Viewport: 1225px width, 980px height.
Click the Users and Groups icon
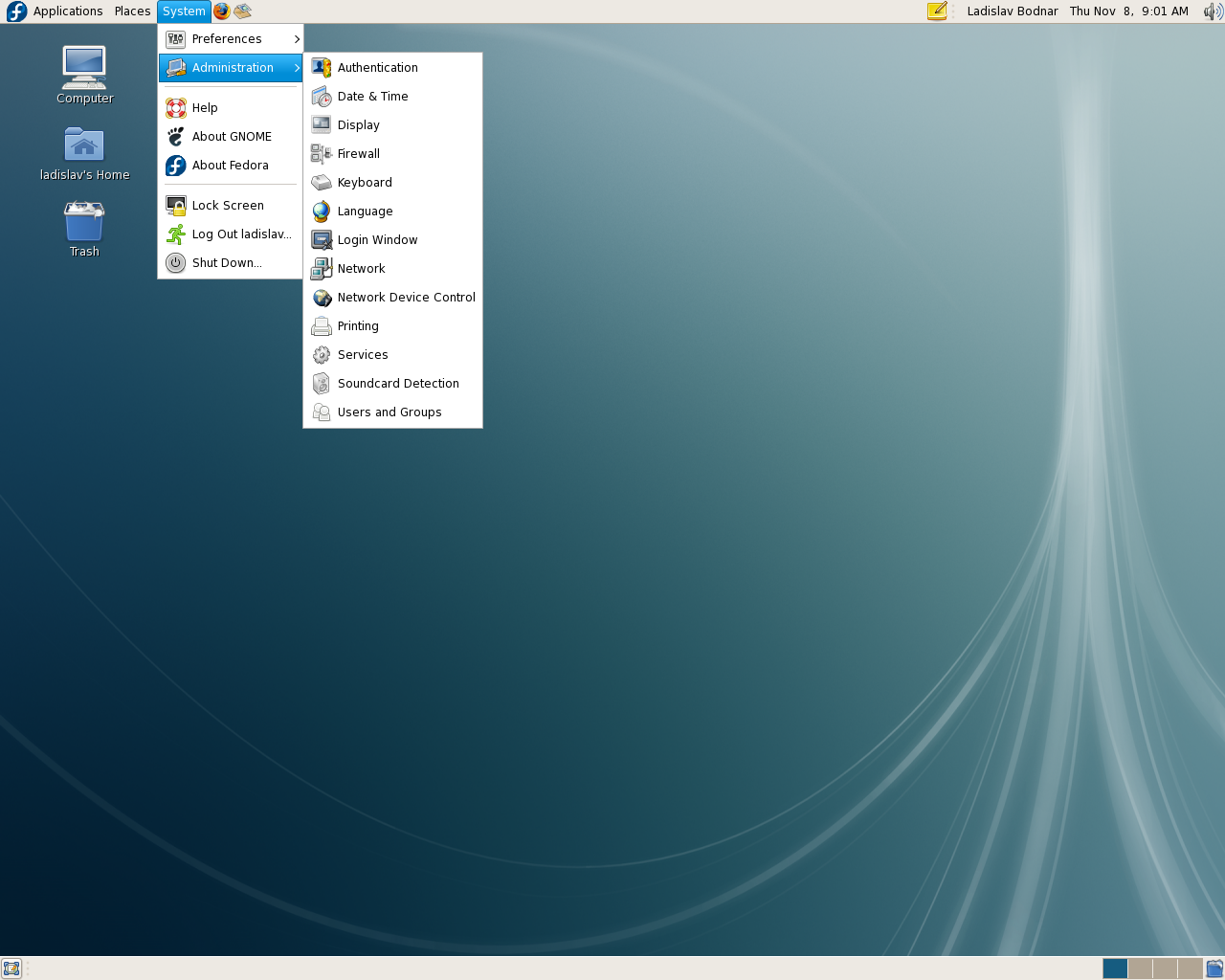coord(322,412)
